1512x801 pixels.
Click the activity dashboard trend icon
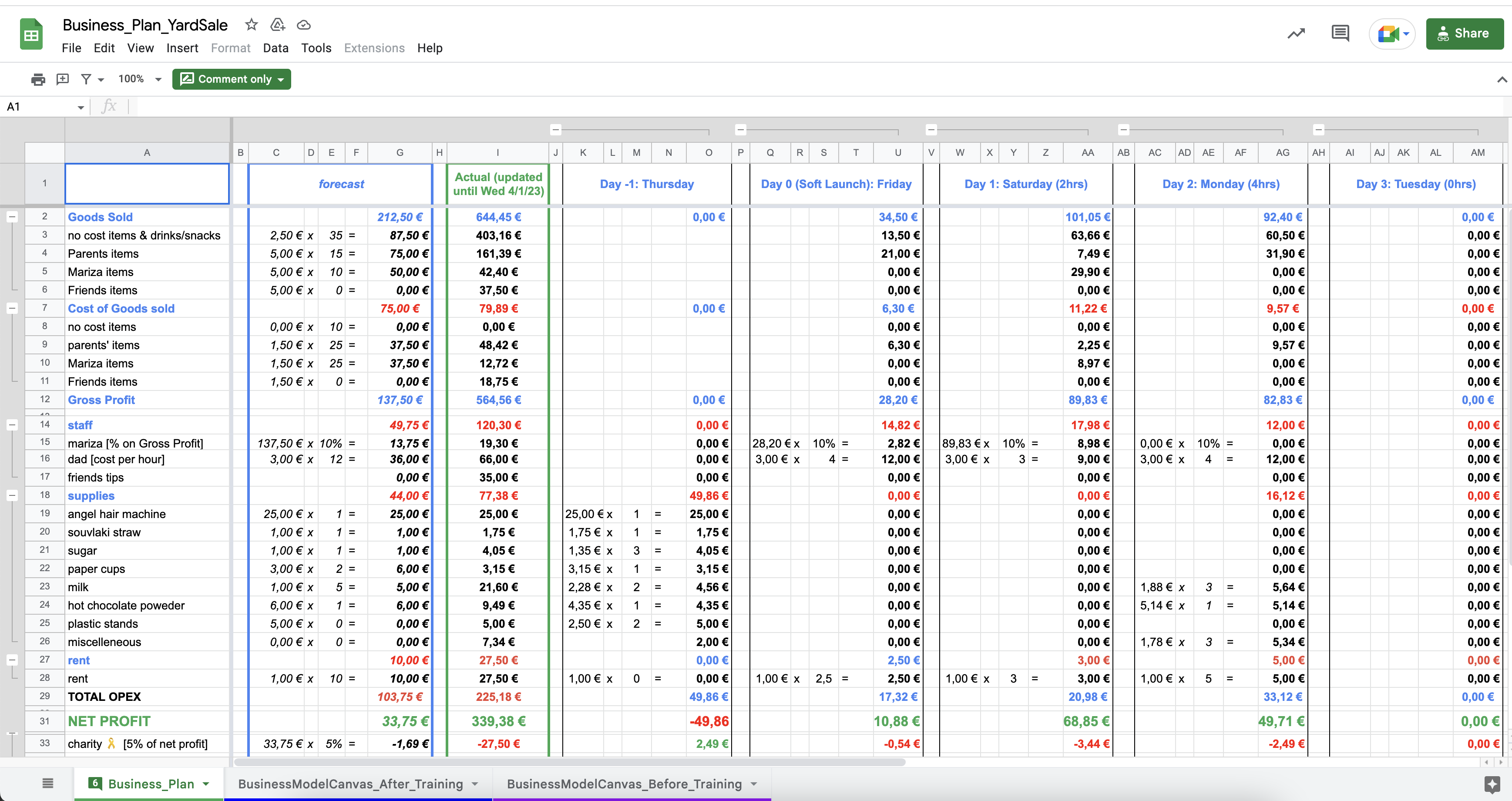[x=1296, y=34]
